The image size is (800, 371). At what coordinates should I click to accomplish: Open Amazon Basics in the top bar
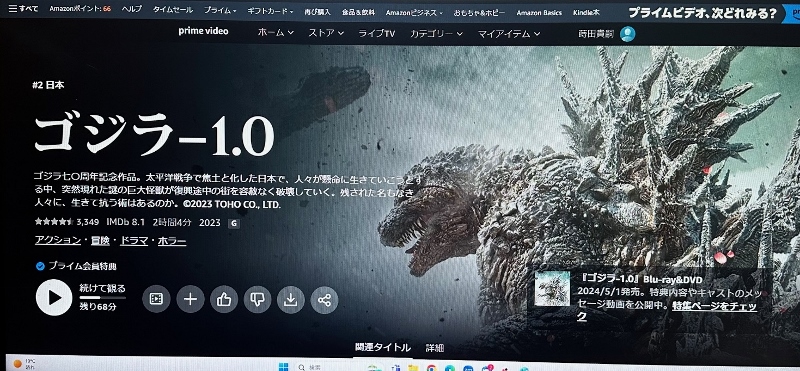(539, 13)
